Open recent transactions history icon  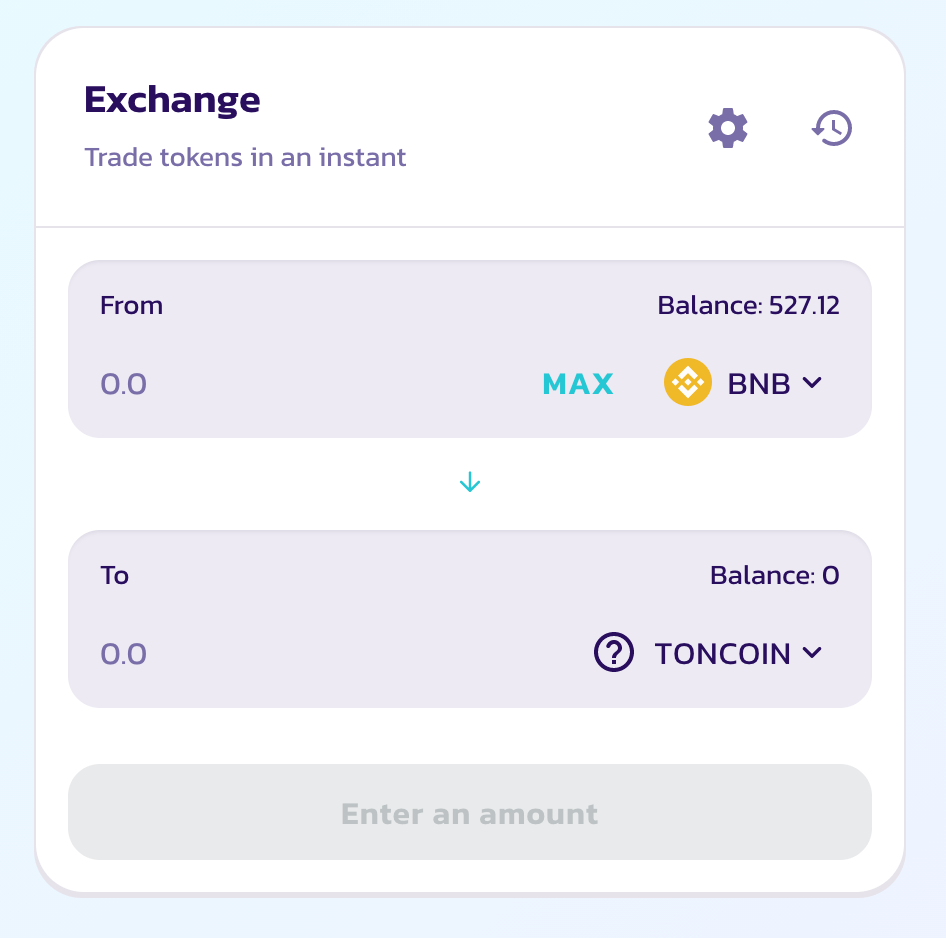[831, 128]
